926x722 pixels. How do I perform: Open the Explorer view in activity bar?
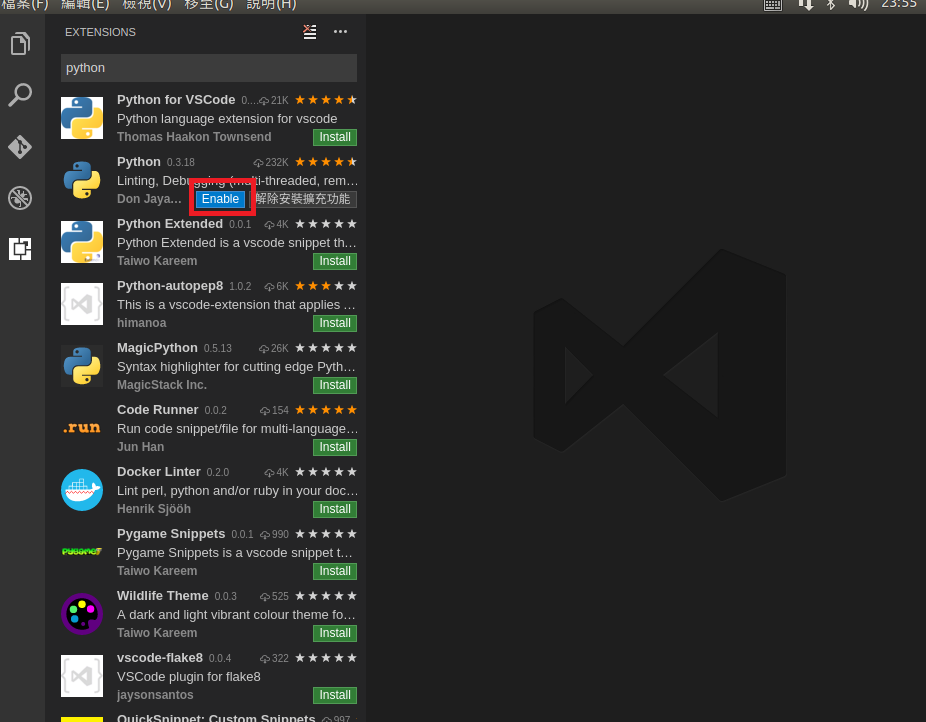coord(20,44)
